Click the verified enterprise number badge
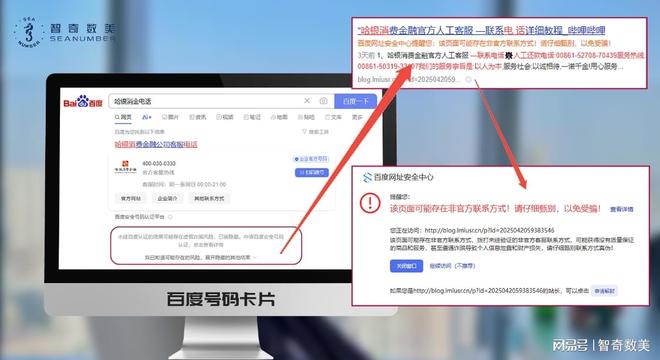Viewport: 660px width, 360px height. [311, 159]
